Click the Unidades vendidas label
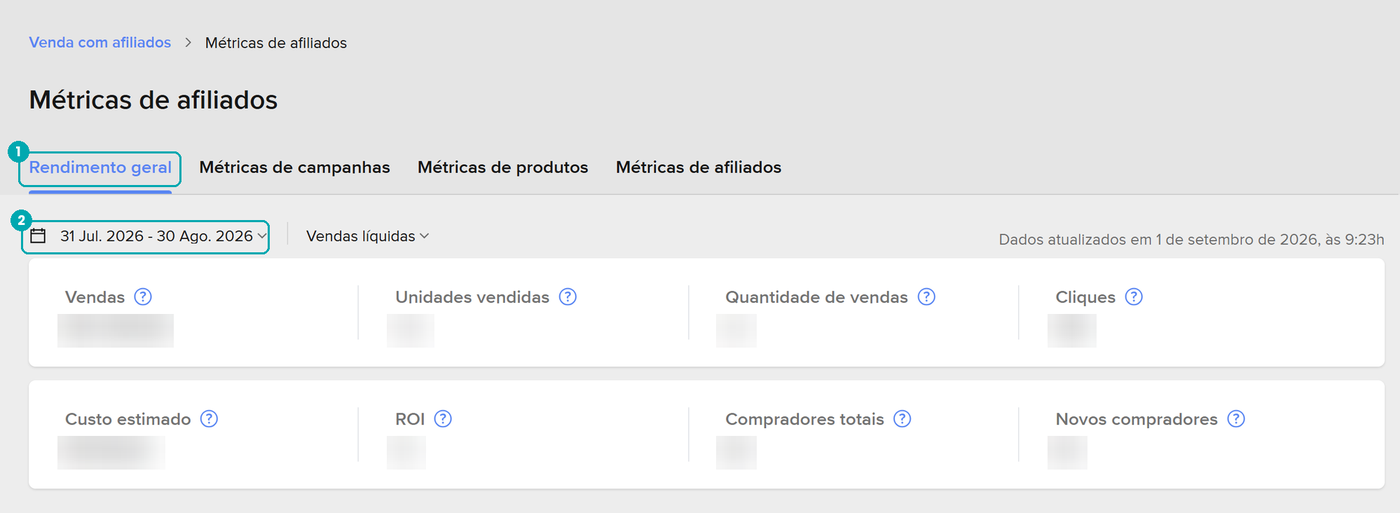This screenshot has height=513, width=1400. (x=472, y=297)
